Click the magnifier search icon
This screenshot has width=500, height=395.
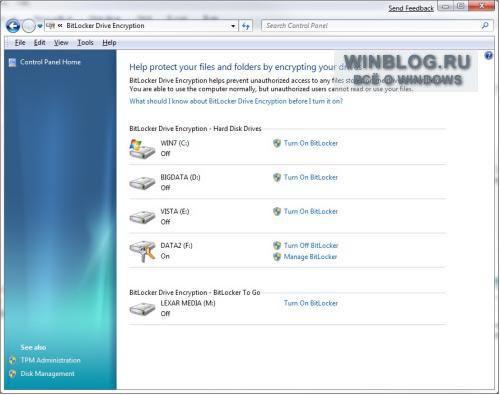[485, 25]
